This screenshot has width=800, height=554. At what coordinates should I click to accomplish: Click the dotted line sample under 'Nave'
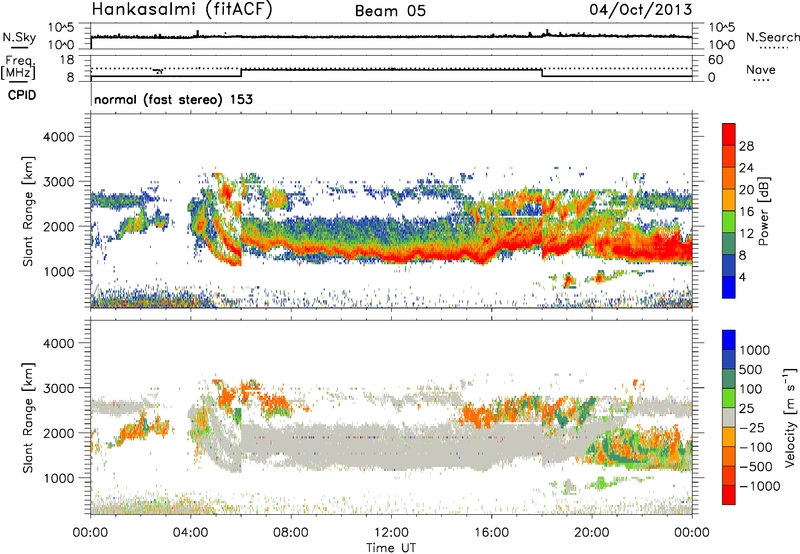point(761,81)
